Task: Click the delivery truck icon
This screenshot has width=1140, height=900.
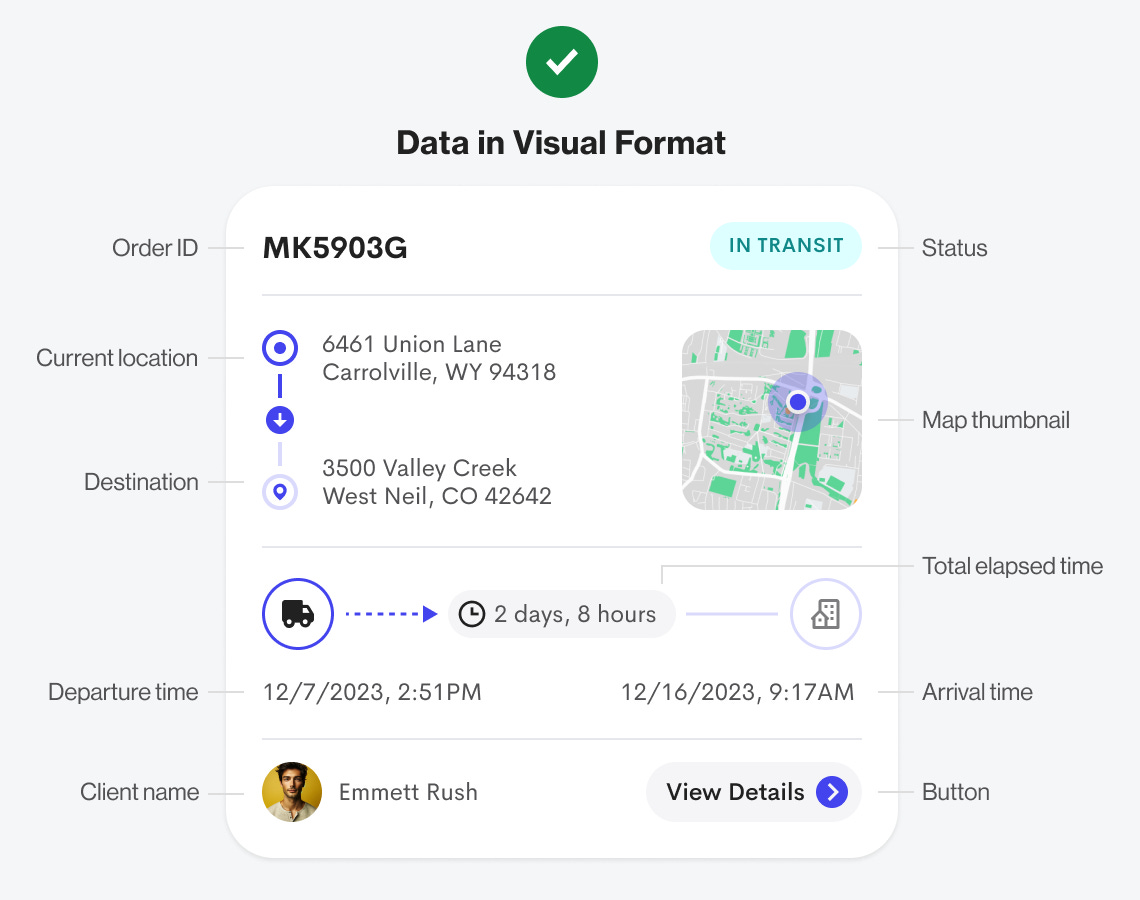Action: point(298,614)
